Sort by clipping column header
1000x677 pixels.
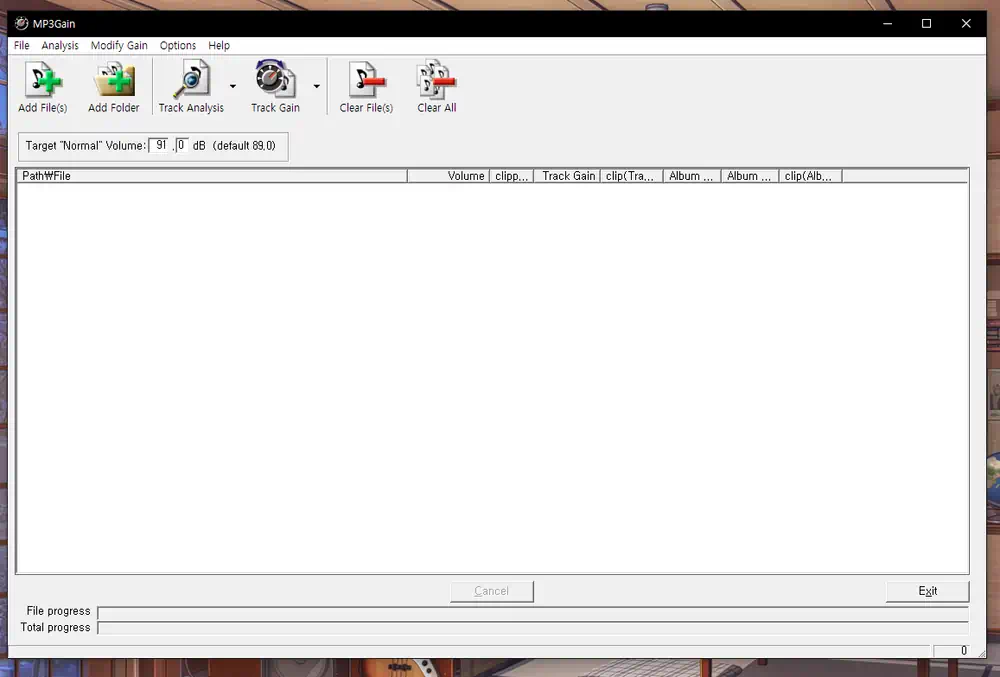click(x=511, y=176)
